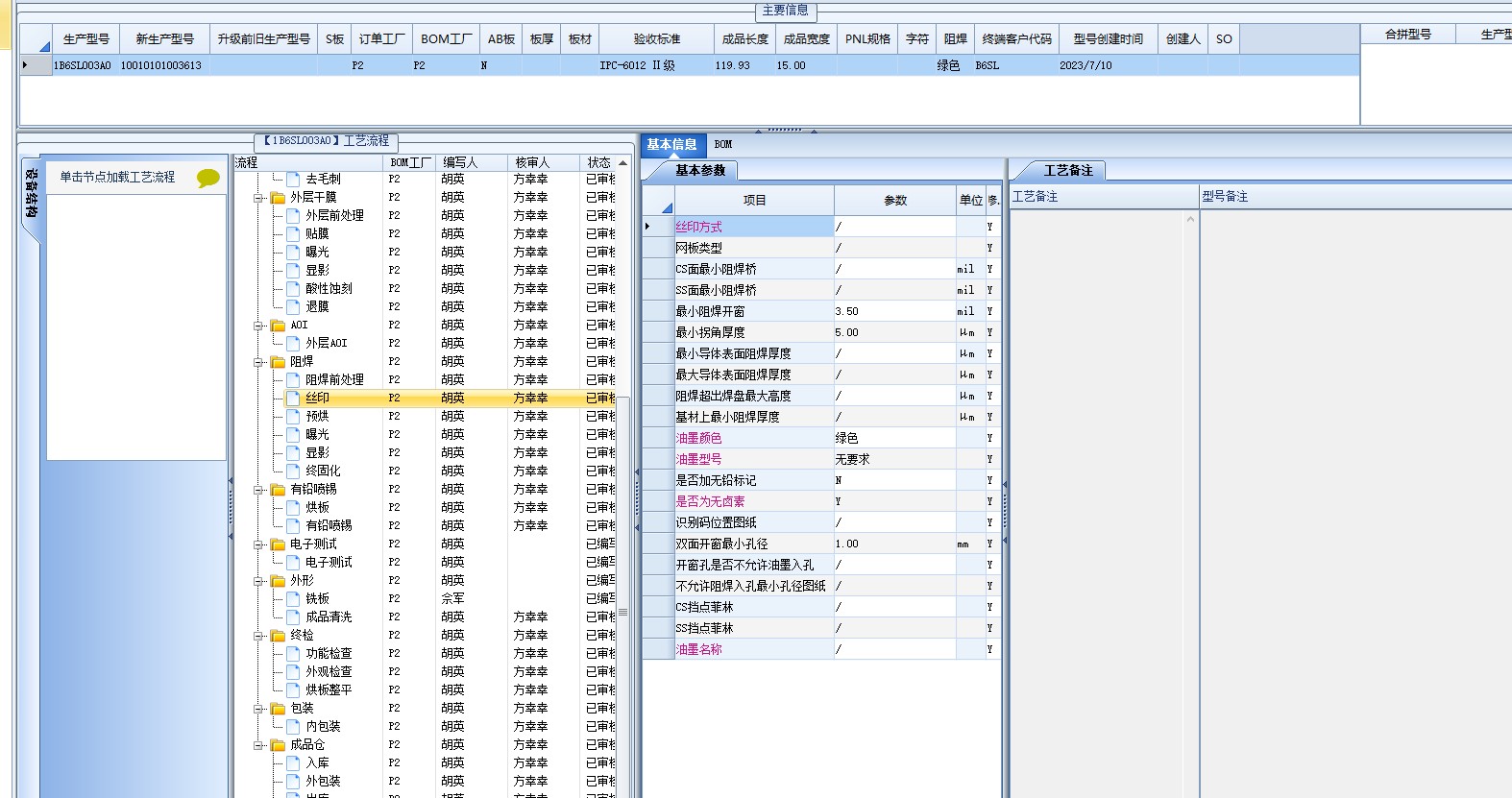Click the 终检 folder icon
The height and width of the screenshot is (798, 1512).
point(278,636)
